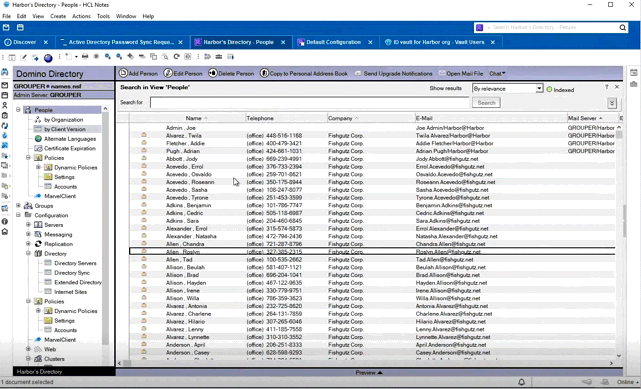Click the Delete Person icon

(213, 73)
